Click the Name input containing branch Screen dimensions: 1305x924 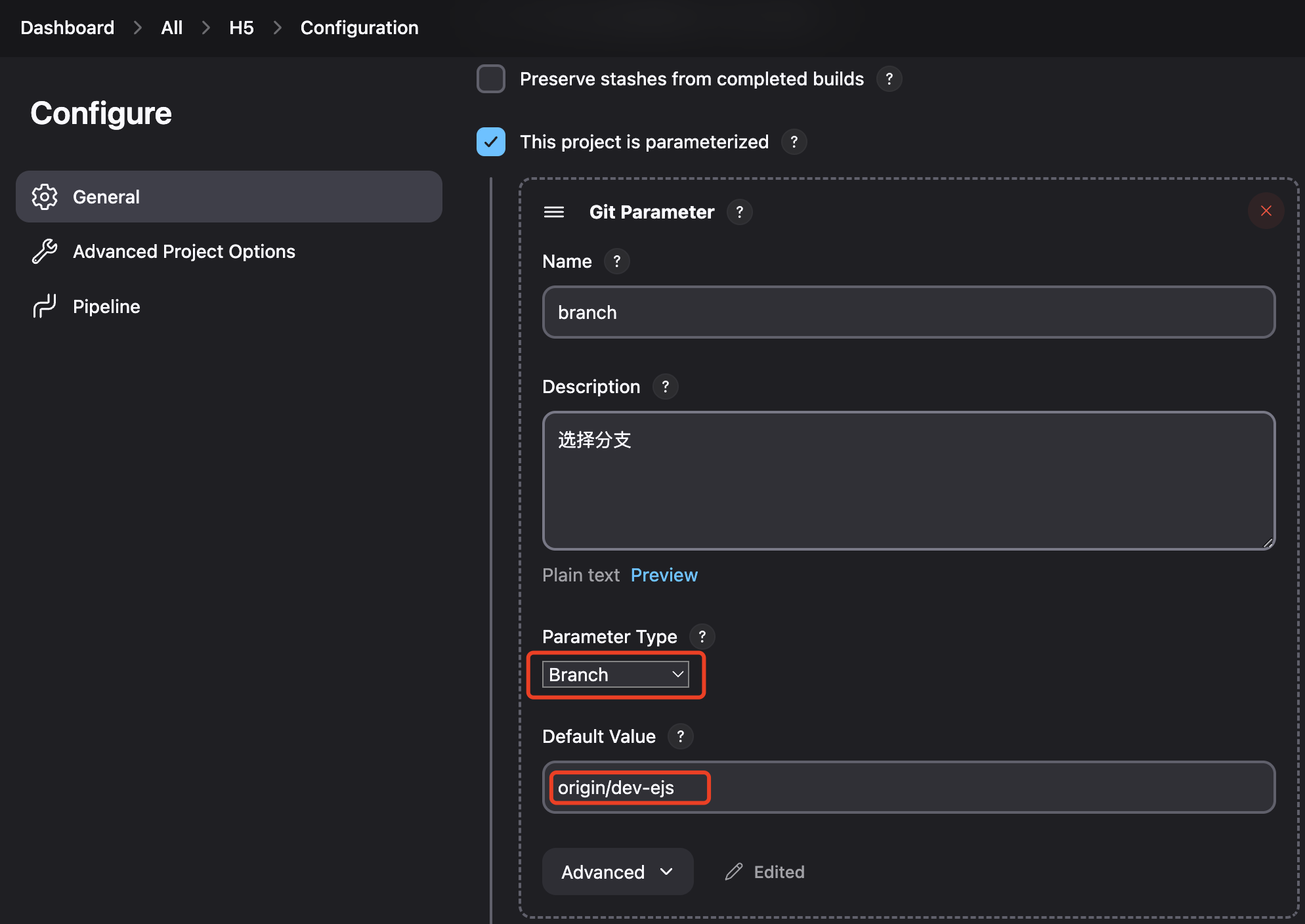click(x=909, y=312)
